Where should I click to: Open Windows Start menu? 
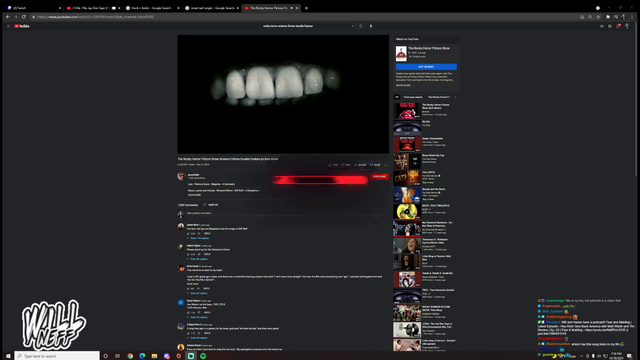8,356
